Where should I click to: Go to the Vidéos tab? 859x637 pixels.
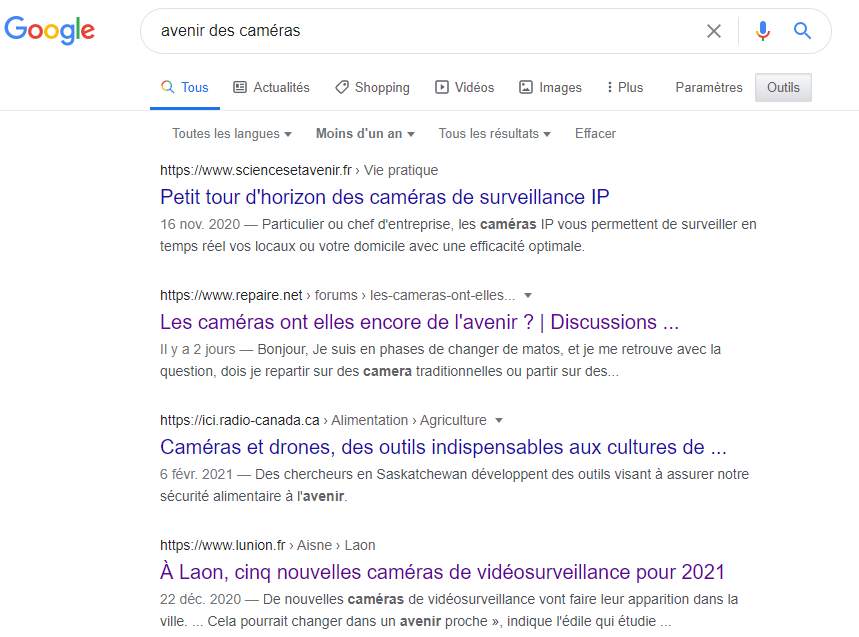465,88
